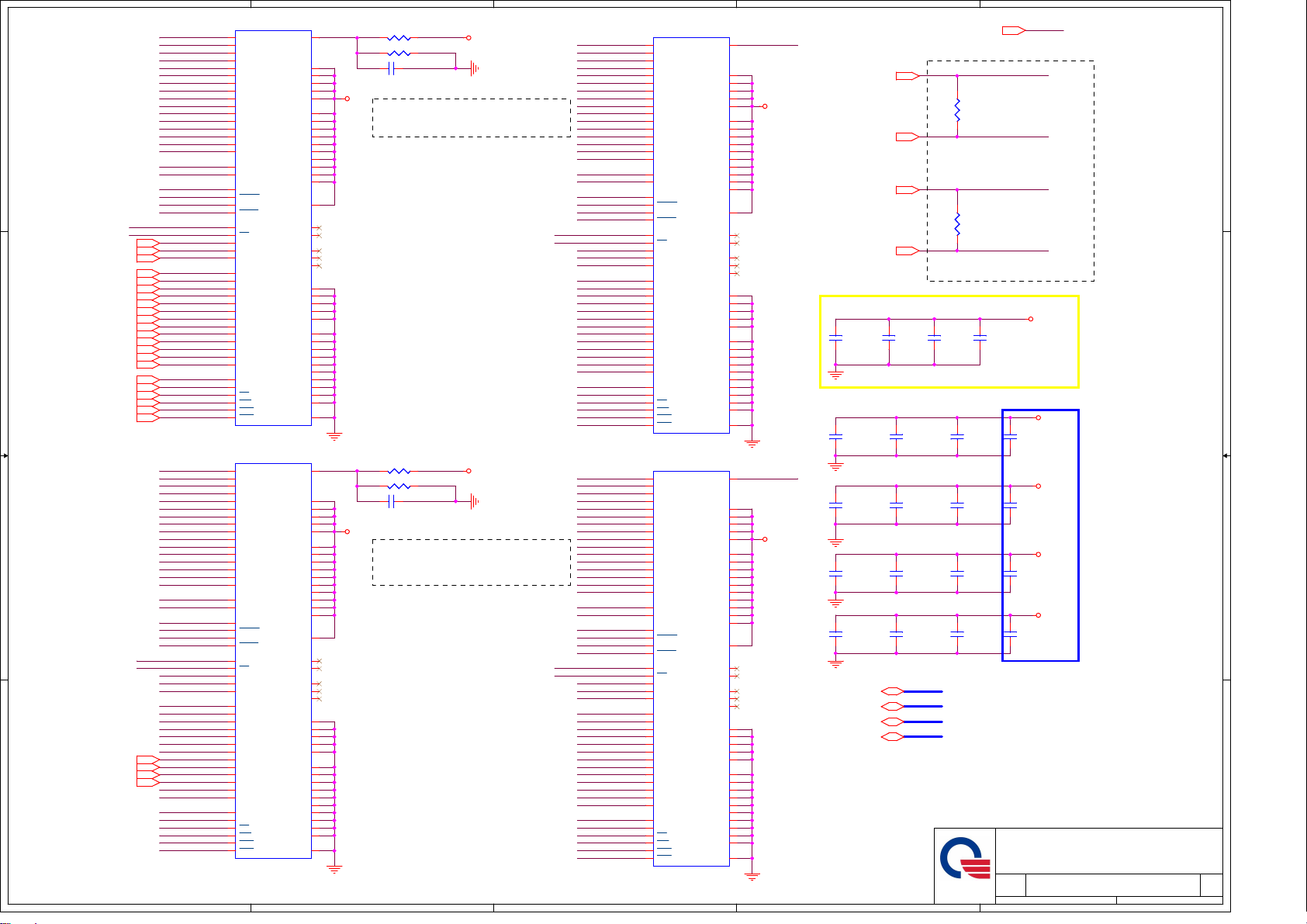This screenshot has height=924, width=1307.
Task: Select the topmost bidirectional bus port with blue line
Action: coord(893,690)
